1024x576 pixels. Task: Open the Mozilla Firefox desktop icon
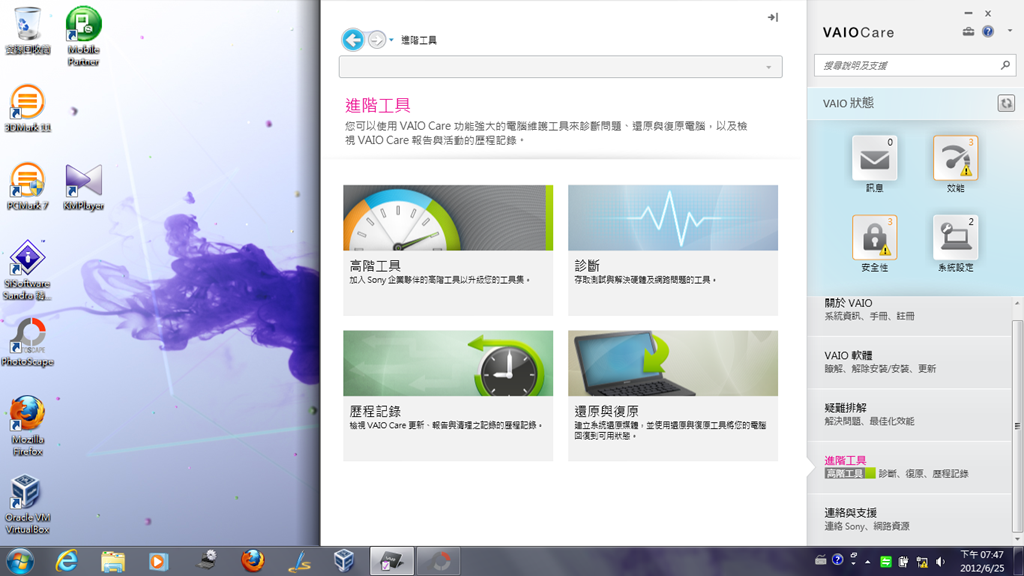coord(27,426)
